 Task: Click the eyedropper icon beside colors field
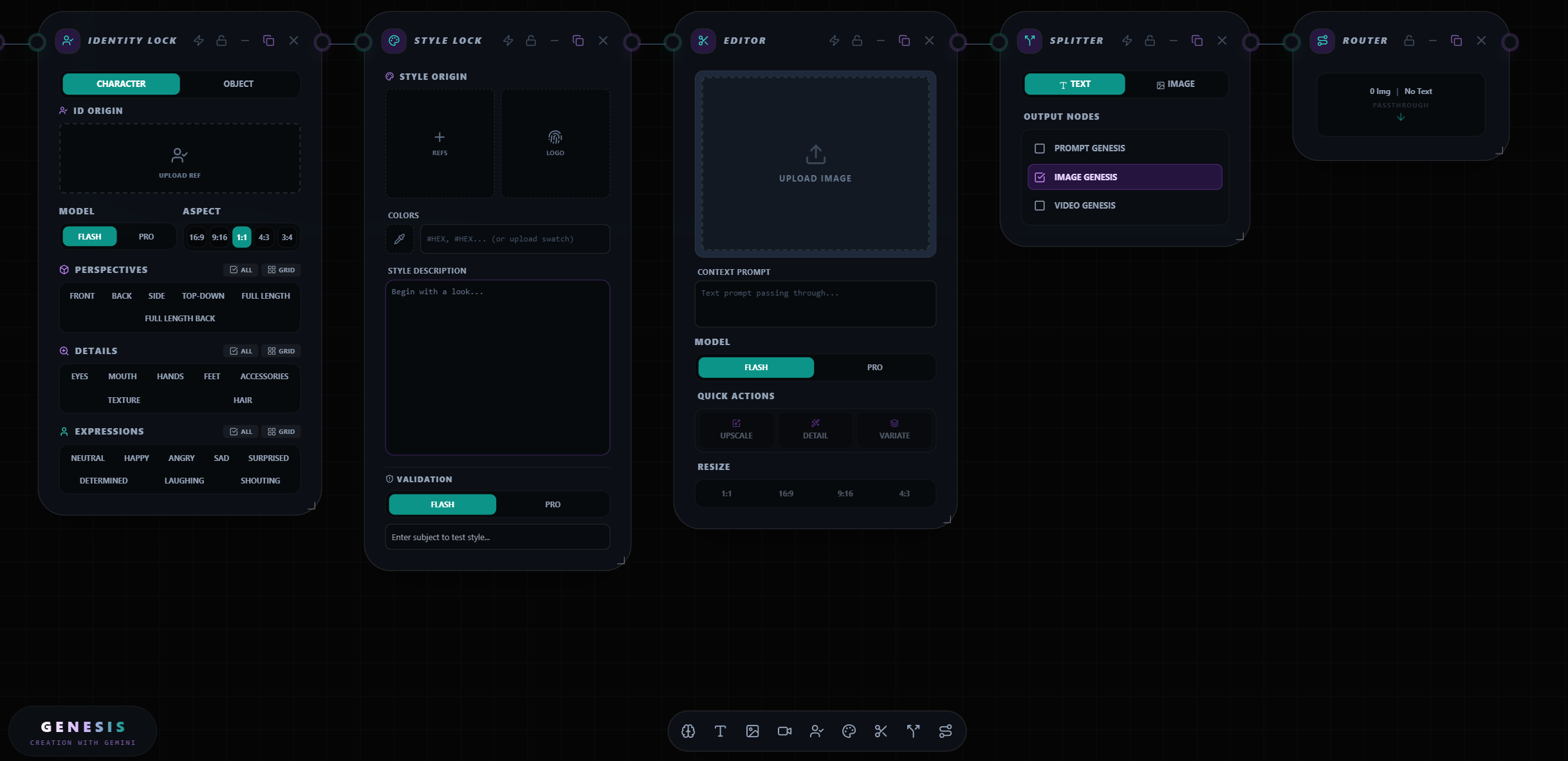tap(400, 239)
